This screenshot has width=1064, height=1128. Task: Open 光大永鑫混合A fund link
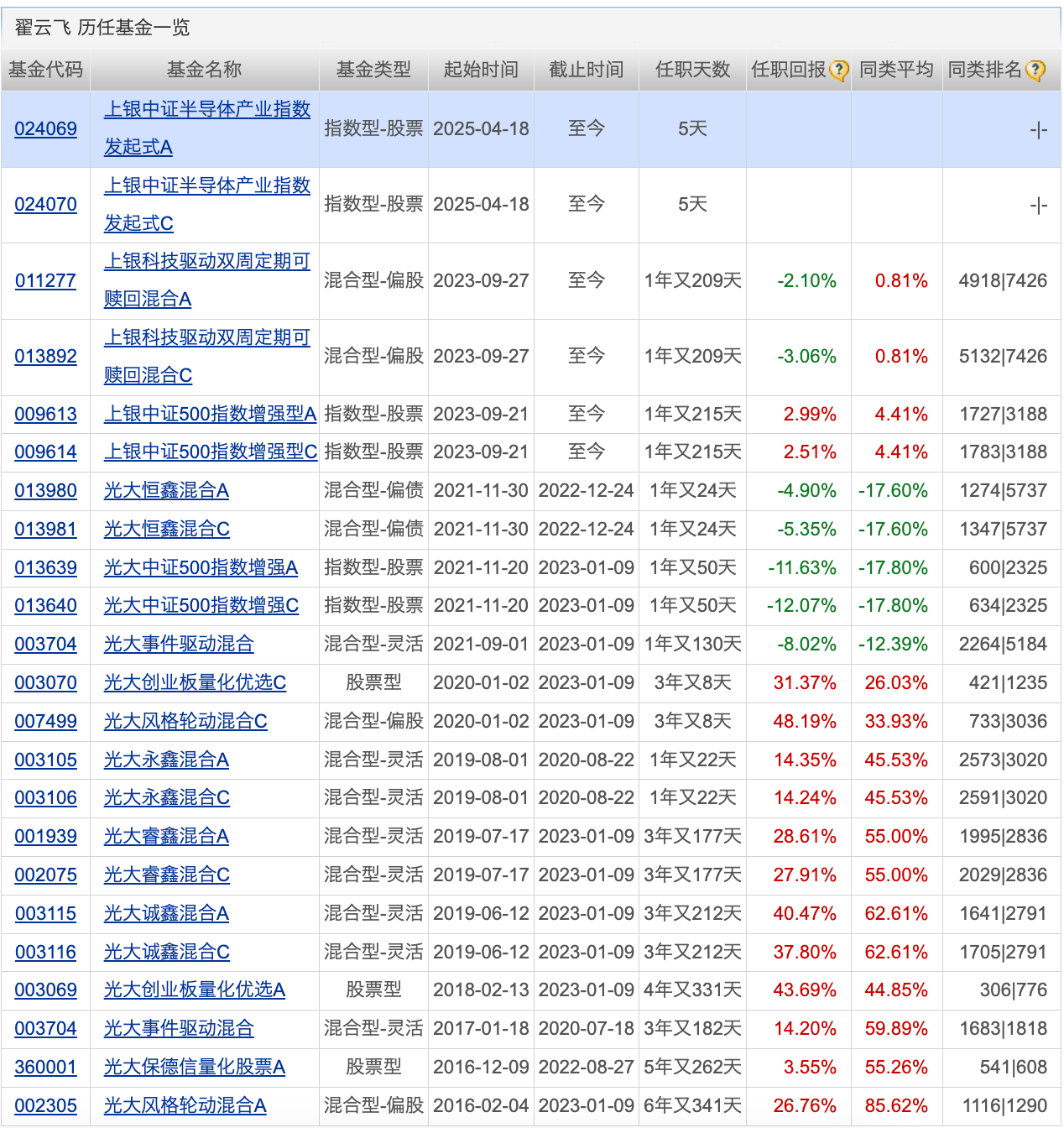coord(166,760)
